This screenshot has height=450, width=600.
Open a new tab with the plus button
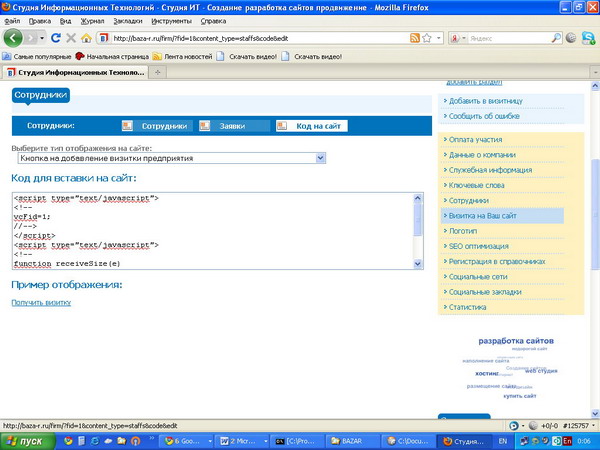click(157, 72)
